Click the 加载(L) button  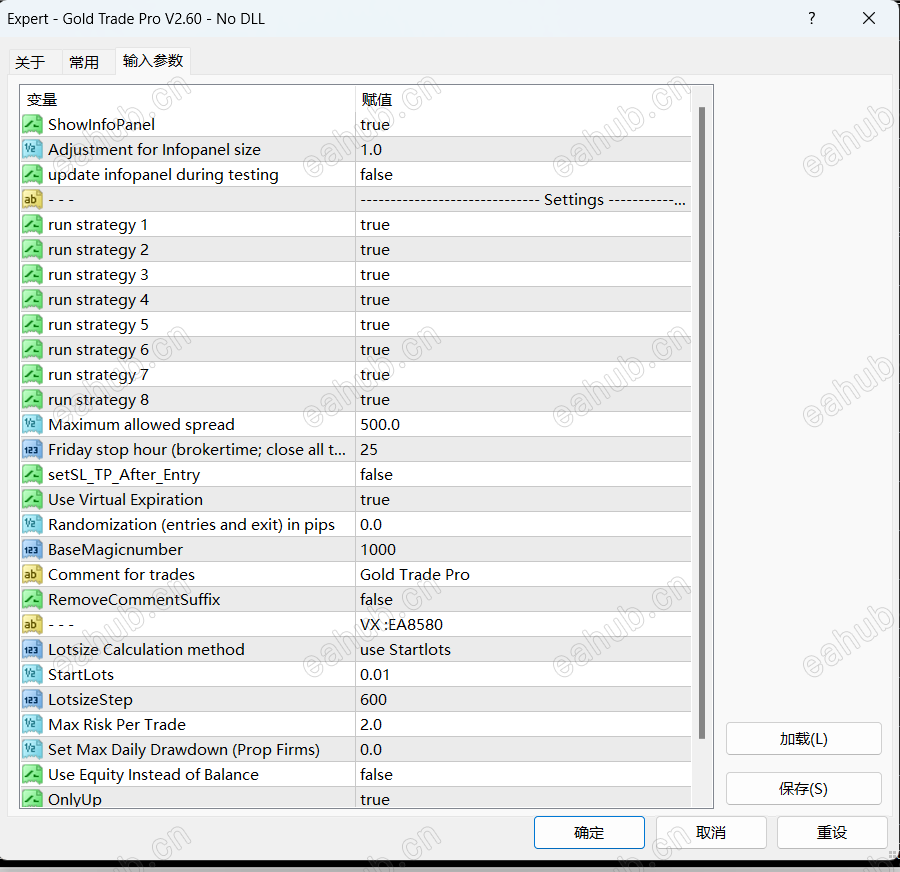click(x=804, y=739)
